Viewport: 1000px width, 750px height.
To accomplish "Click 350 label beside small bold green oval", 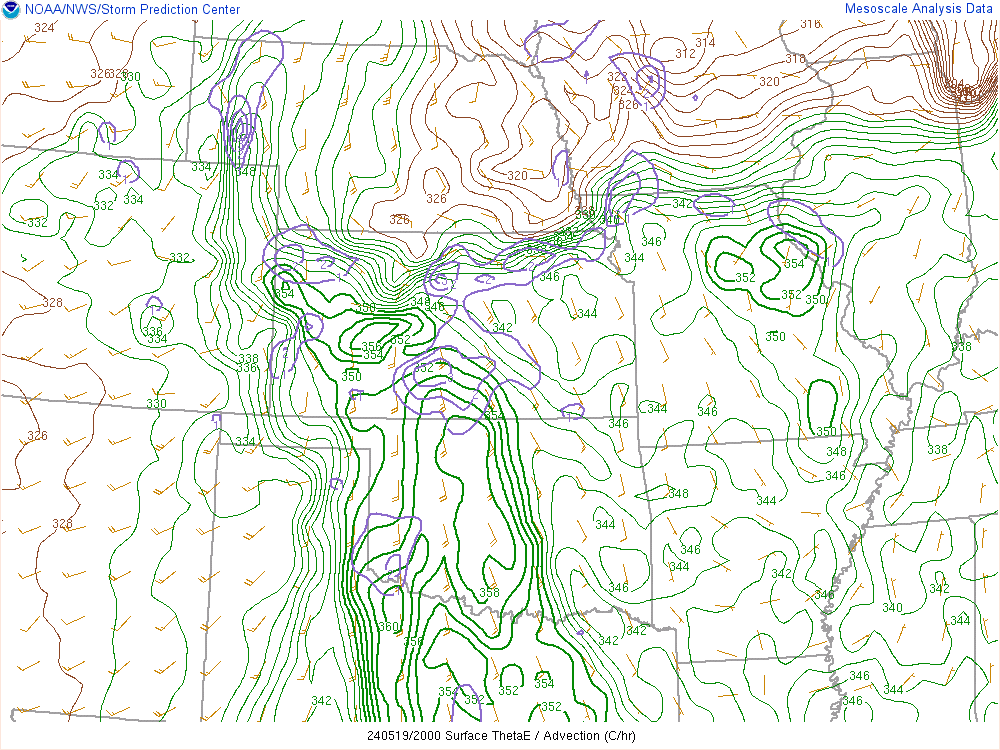I will (826, 431).
